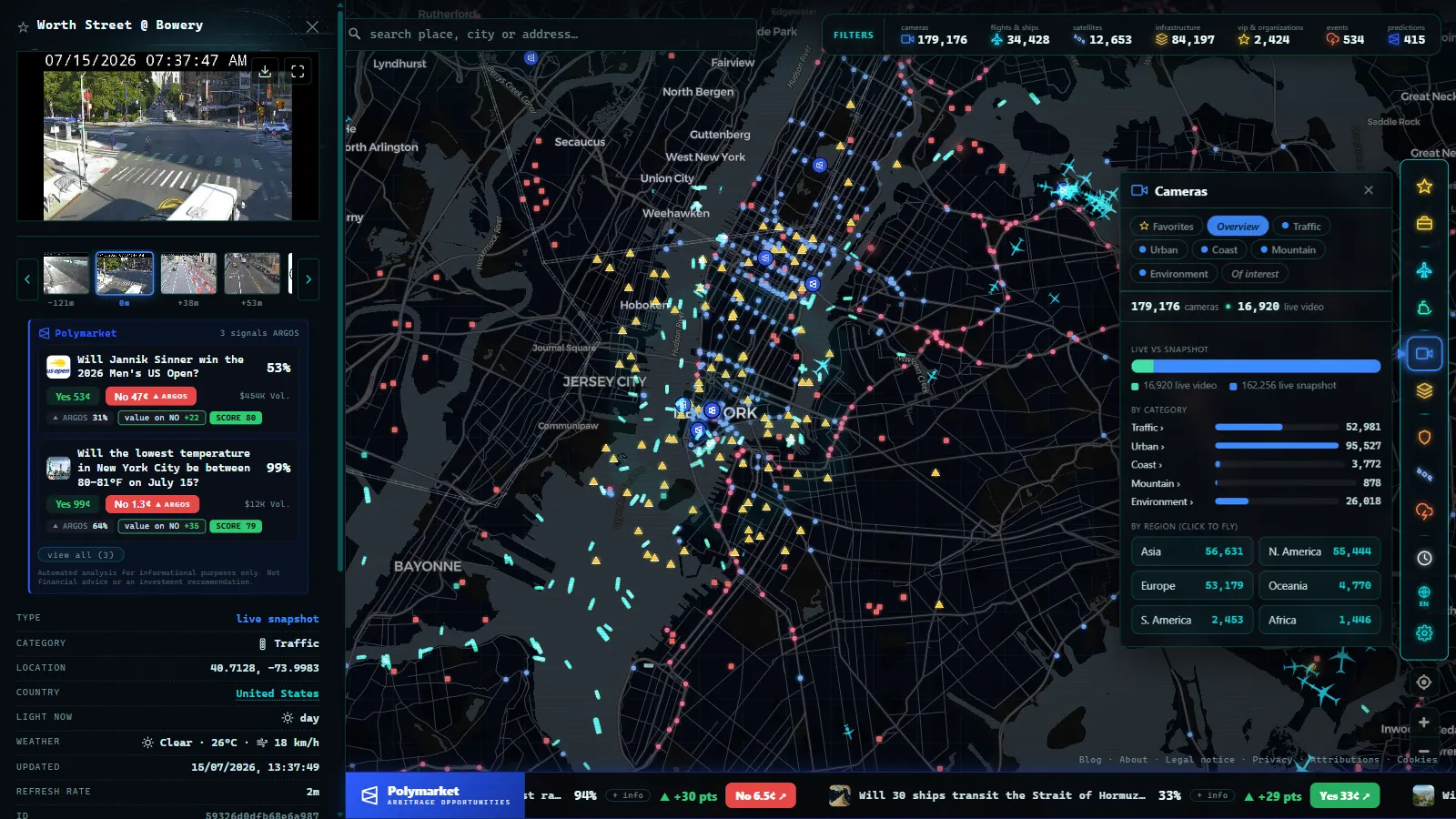Screen dimensions: 1456x819
Task: Open favorites star in right sidebar
Action: point(1424,187)
